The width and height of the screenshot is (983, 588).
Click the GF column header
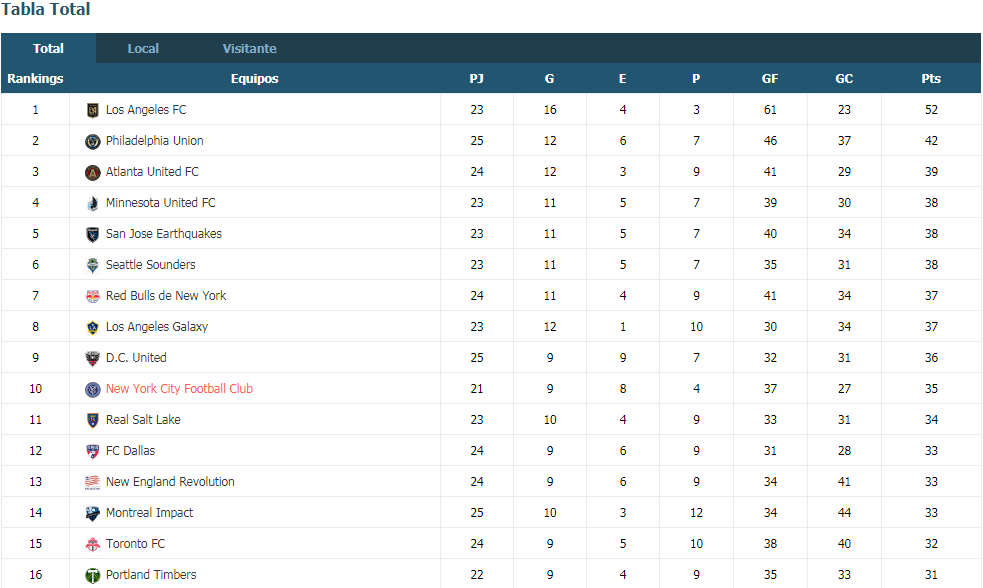coord(770,78)
